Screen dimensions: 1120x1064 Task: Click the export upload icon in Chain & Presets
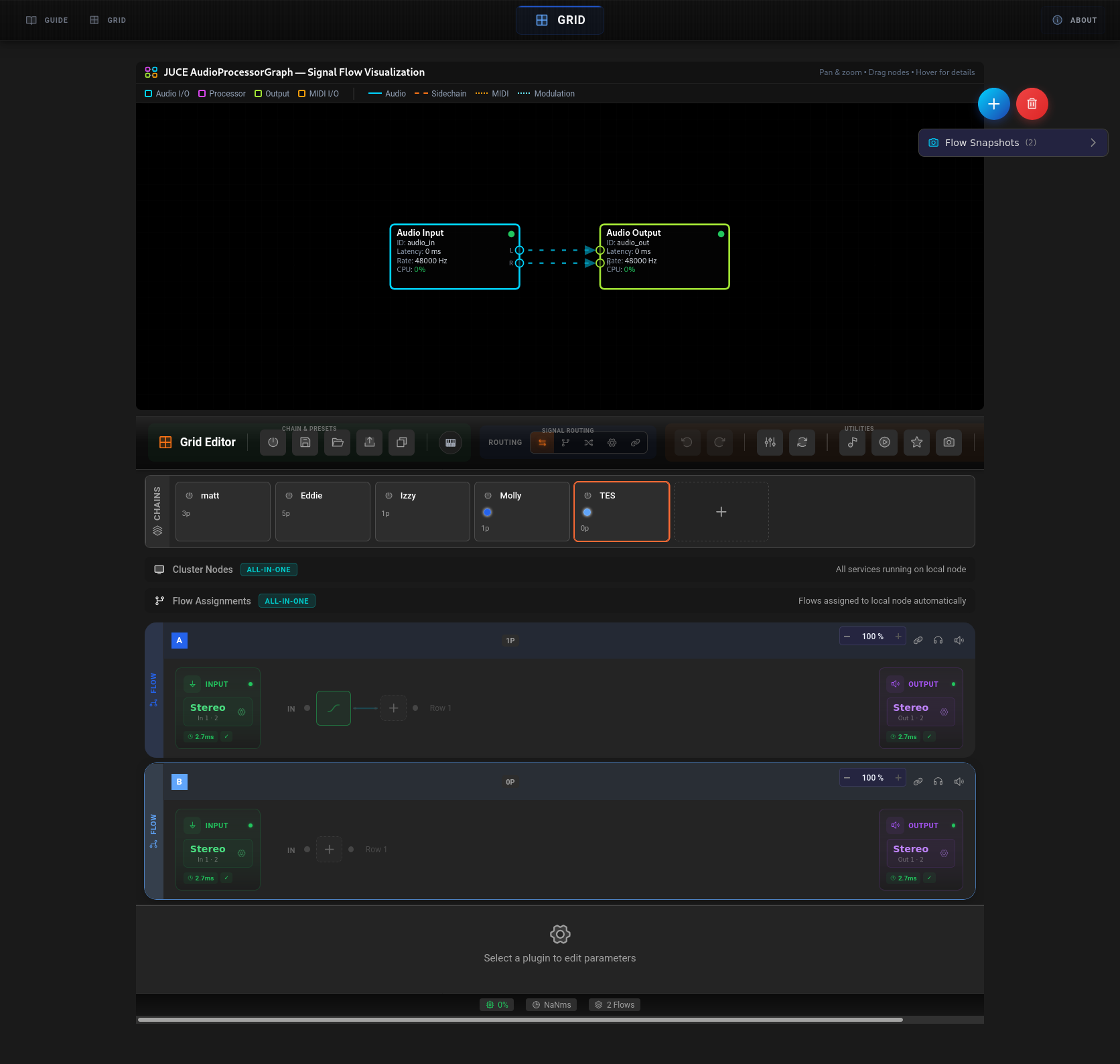point(370,442)
